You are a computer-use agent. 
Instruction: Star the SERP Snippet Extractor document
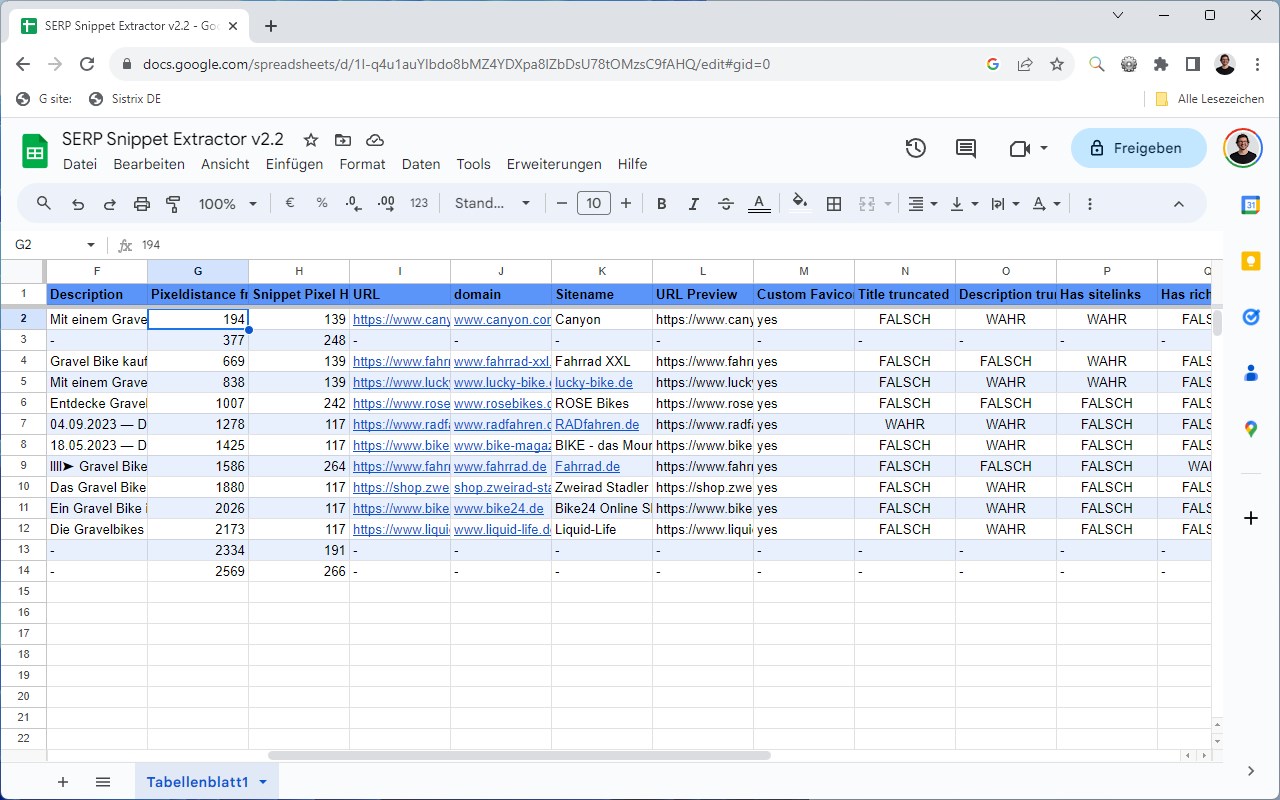[311, 140]
